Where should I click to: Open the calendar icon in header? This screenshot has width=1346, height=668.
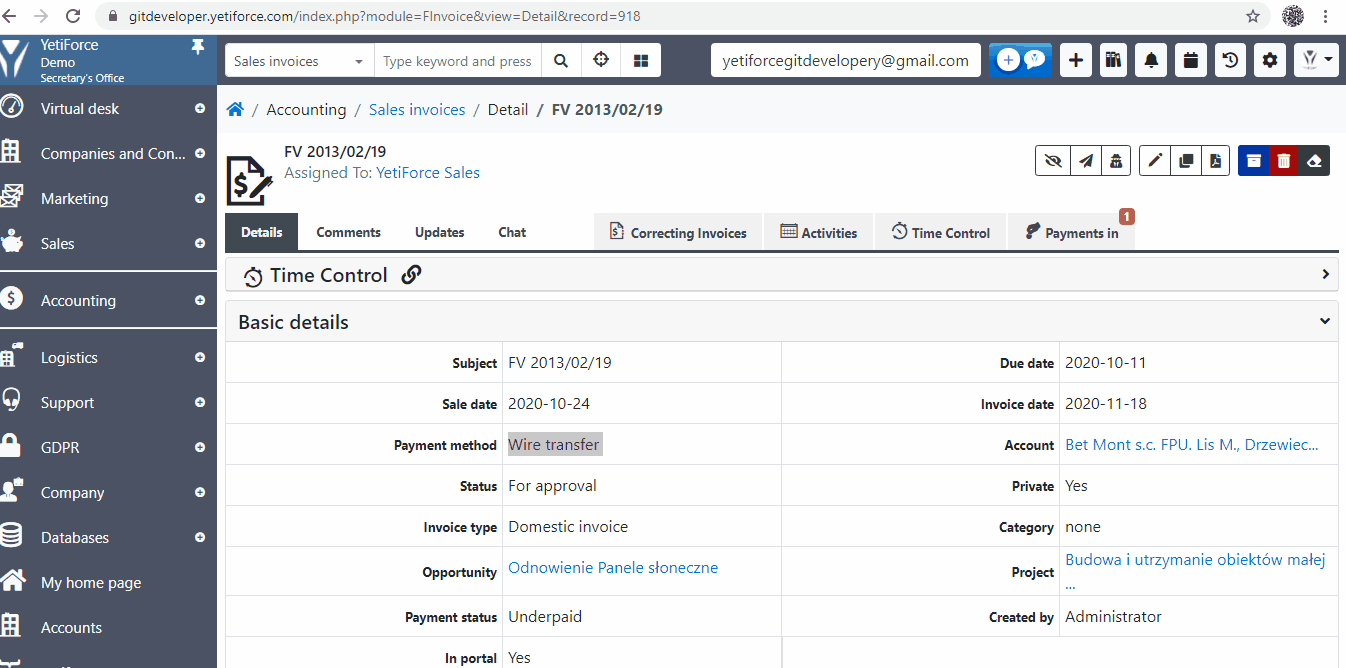click(1191, 61)
